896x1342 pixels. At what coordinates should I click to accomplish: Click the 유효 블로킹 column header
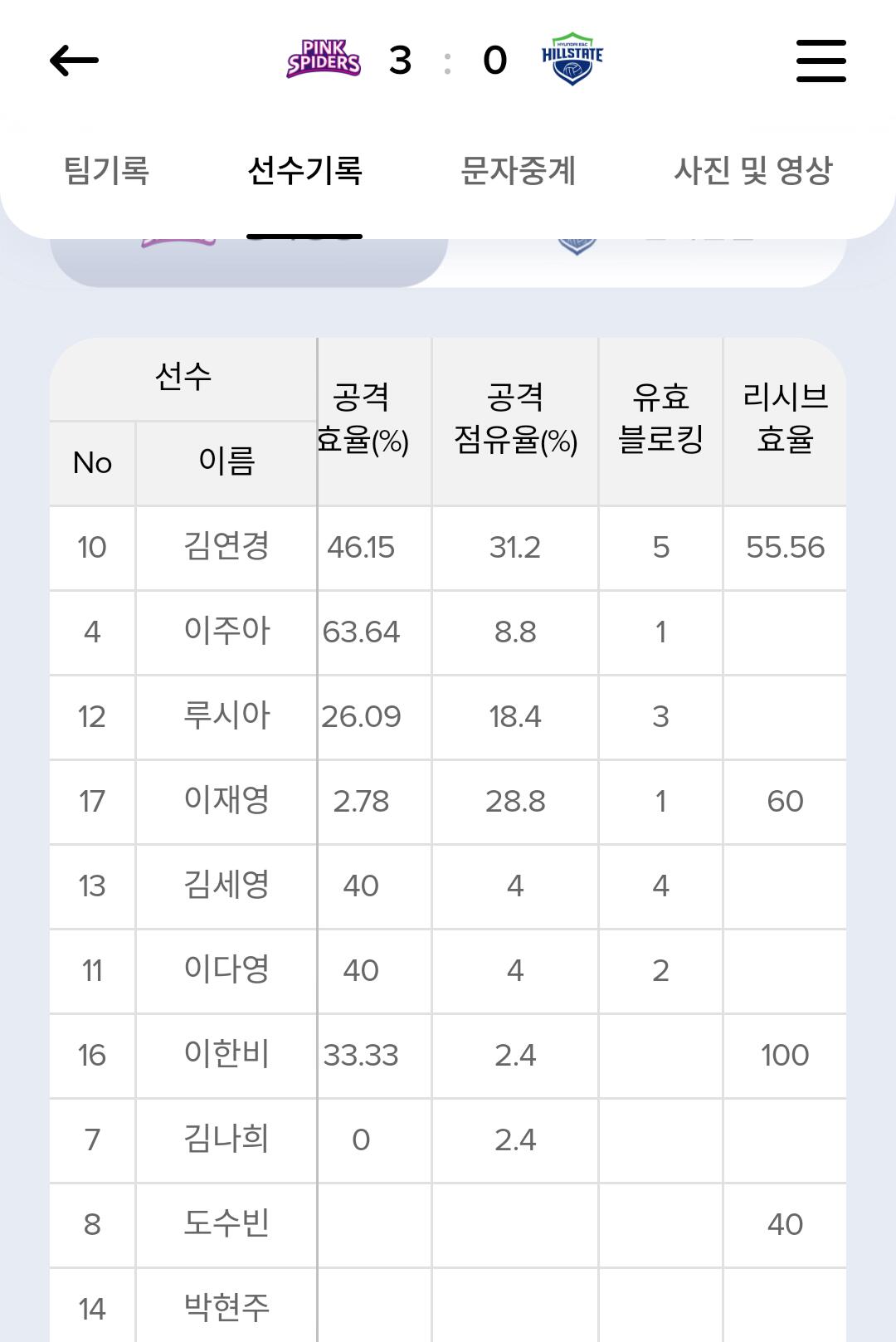click(x=660, y=419)
